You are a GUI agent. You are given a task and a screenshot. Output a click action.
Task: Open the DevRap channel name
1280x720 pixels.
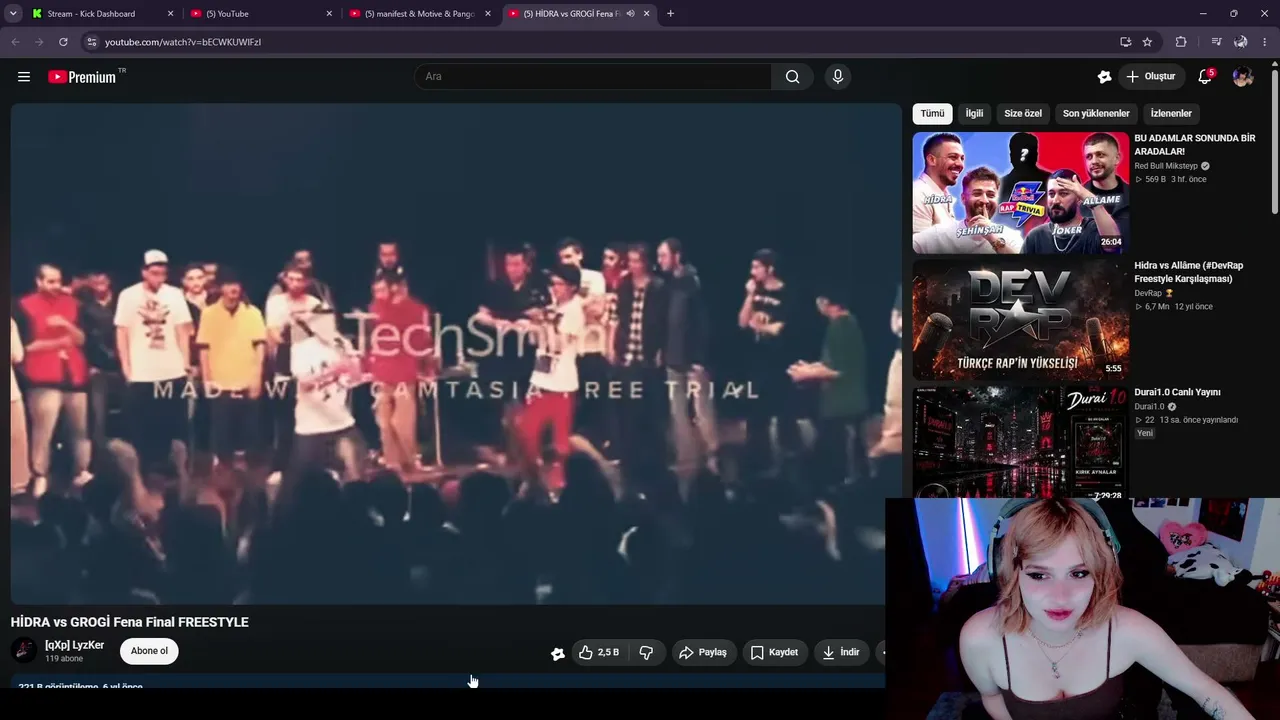click(1148, 293)
